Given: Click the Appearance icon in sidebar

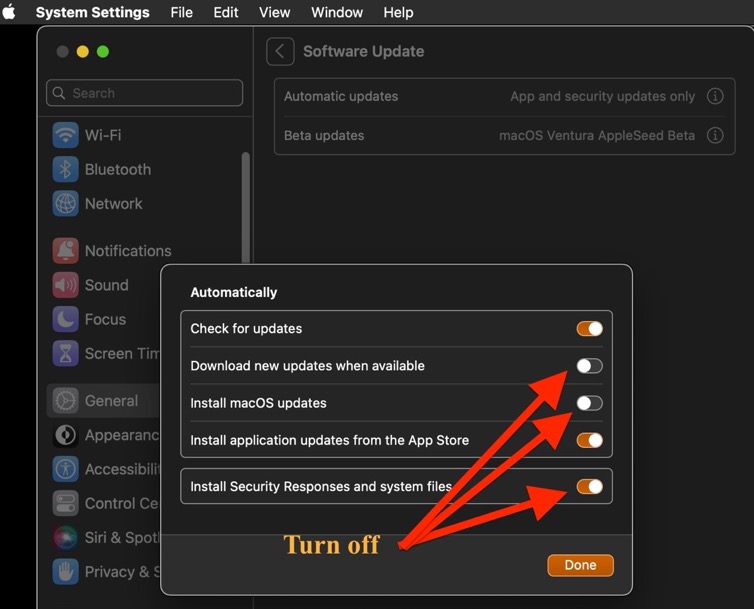Looking at the screenshot, I should click(x=65, y=435).
